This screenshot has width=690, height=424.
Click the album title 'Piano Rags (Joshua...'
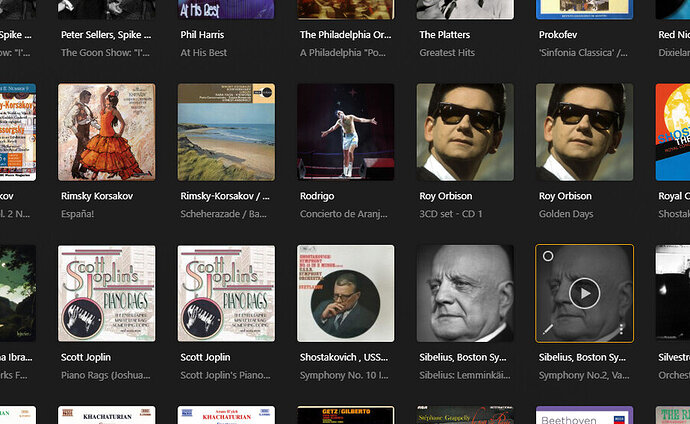pos(106,376)
